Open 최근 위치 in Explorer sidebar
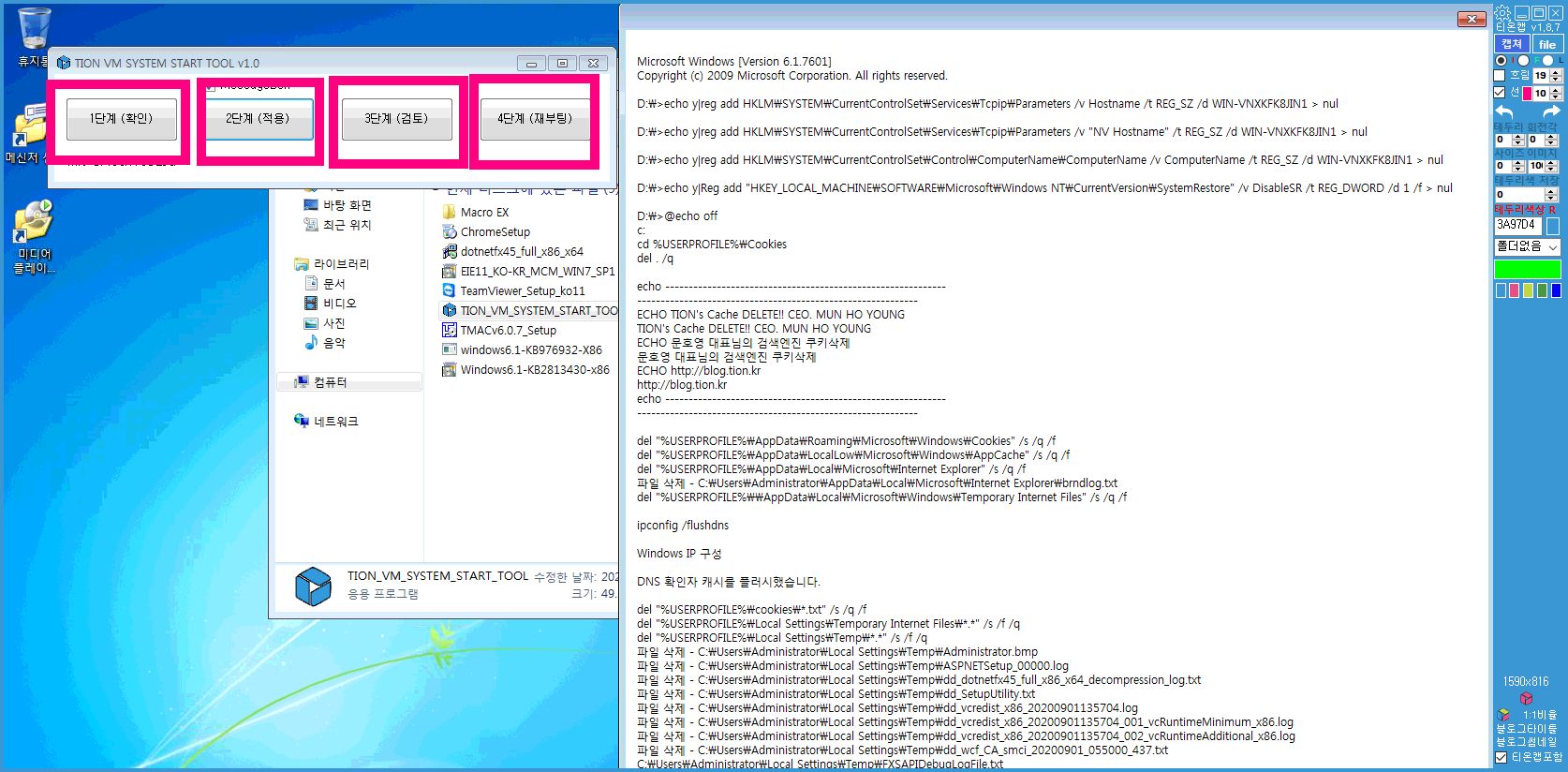This screenshot has height=772, width=1568. [337, 225]
